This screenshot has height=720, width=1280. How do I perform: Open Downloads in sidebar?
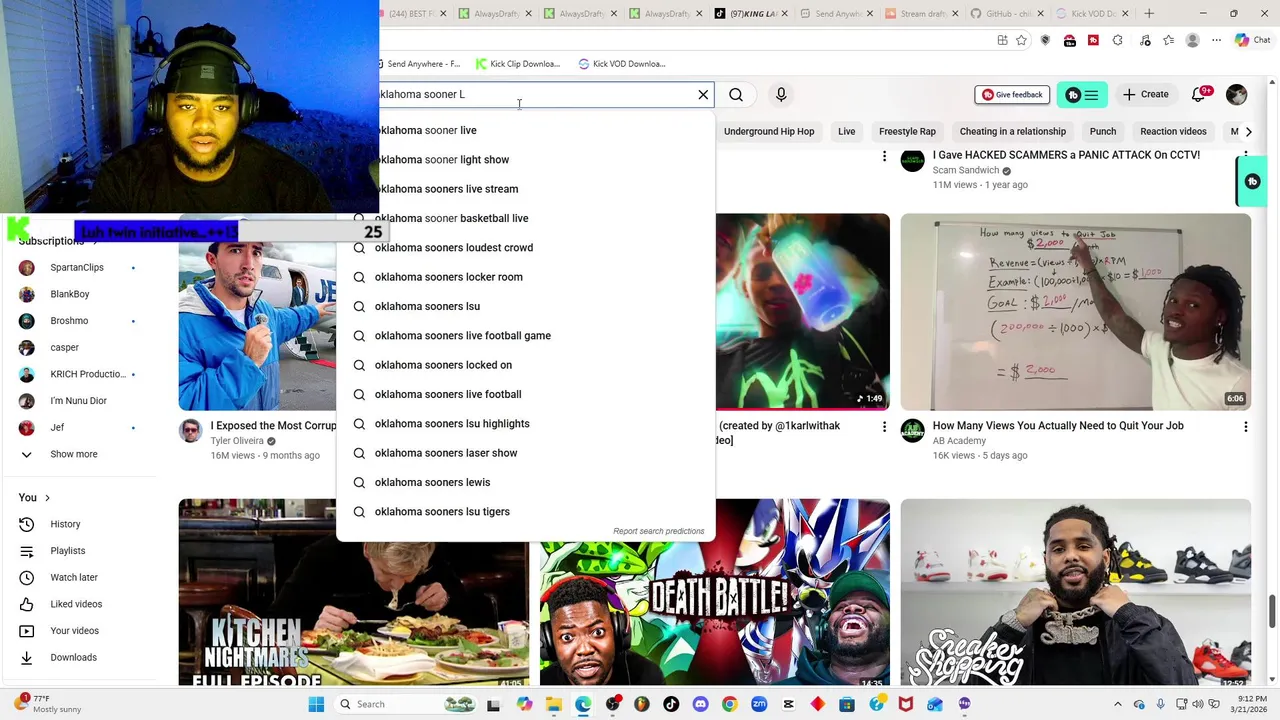coord(73,657)
